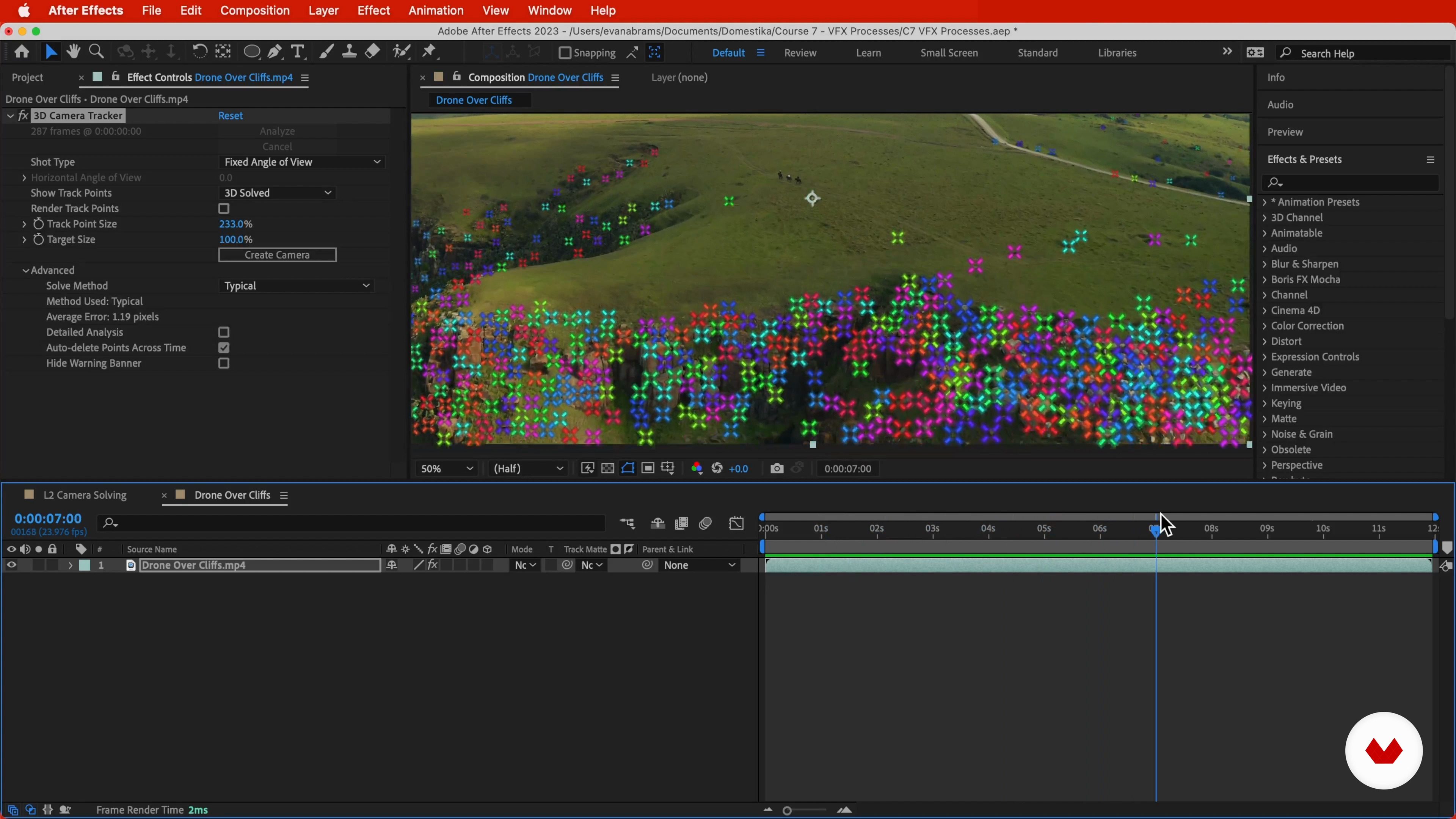Click the Create Camera button
Image resolution: width=1456 pixels, height=819 pixels.
pyautogui.click(x=277, y=255)
